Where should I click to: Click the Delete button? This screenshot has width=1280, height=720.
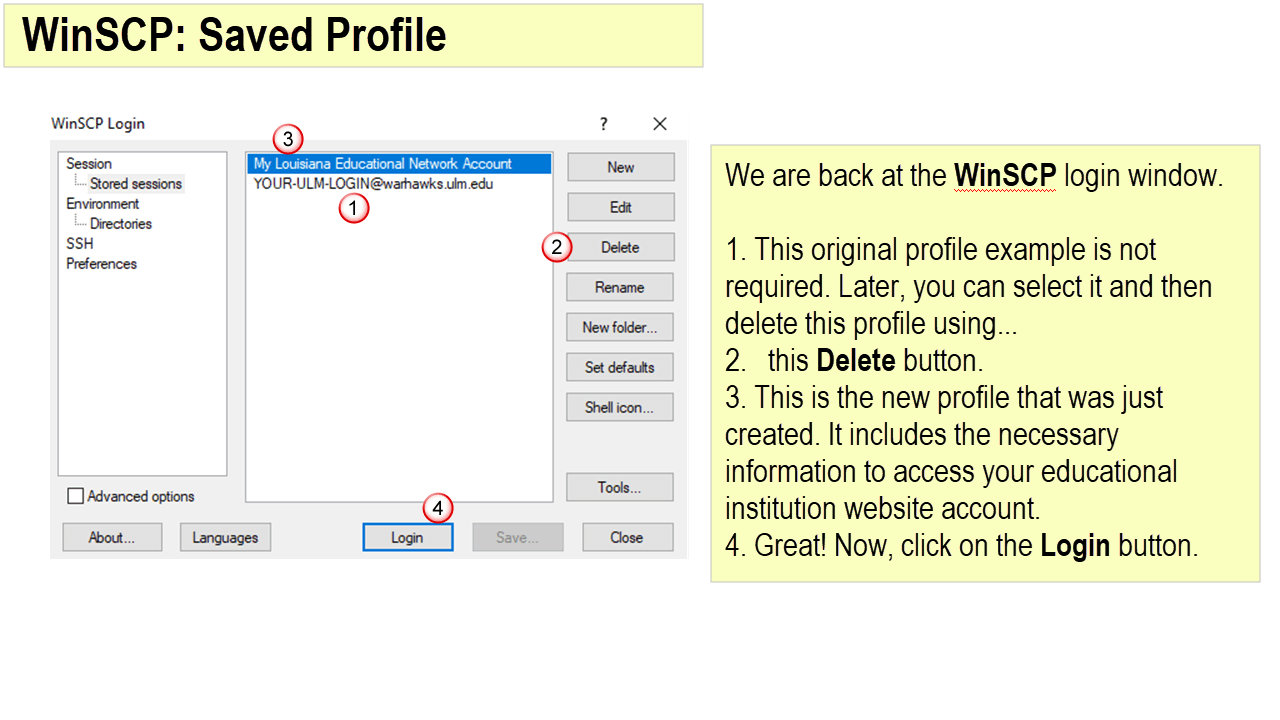pyautogui.click(x=620, y=247)
